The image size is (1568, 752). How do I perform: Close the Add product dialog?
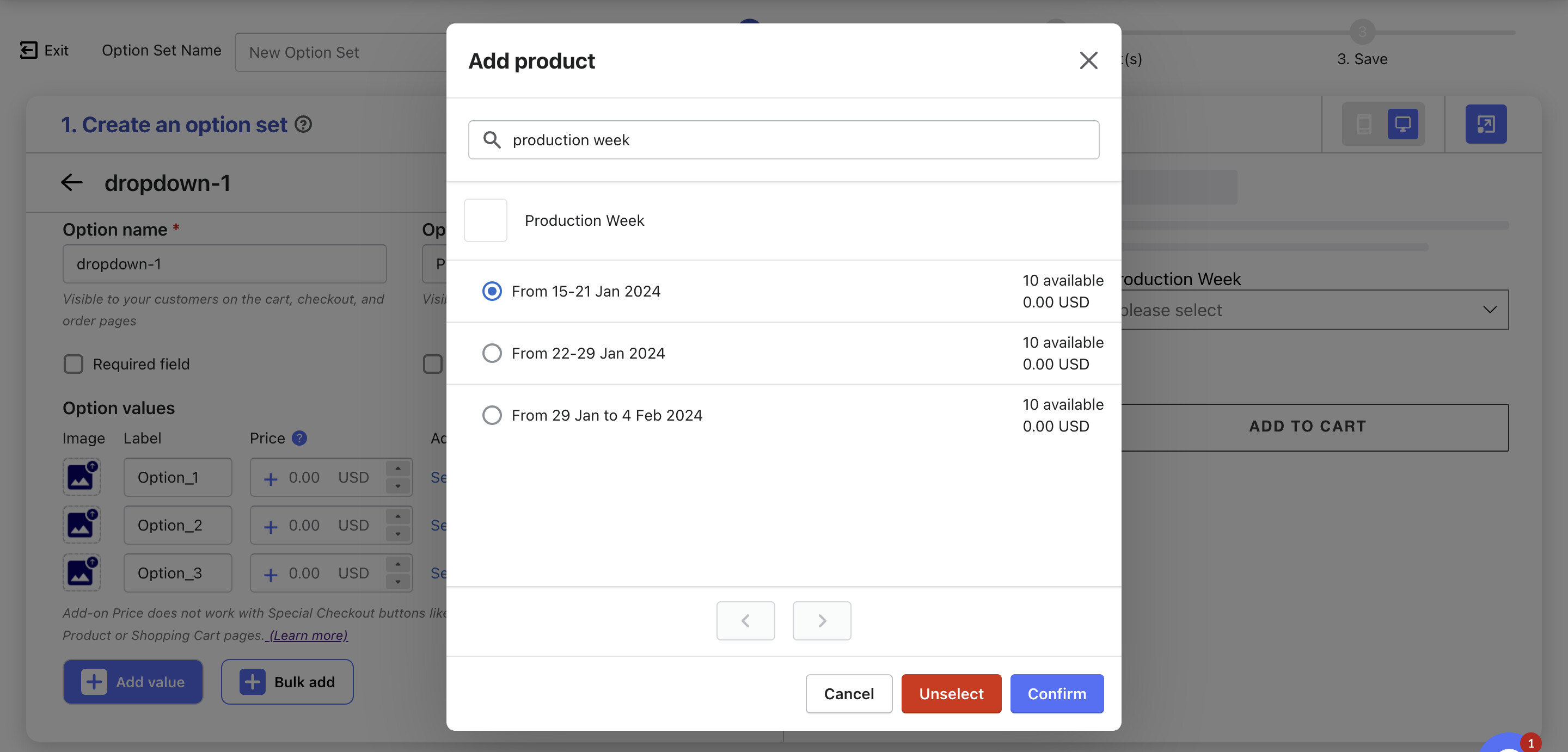[x=1088, y=60]
